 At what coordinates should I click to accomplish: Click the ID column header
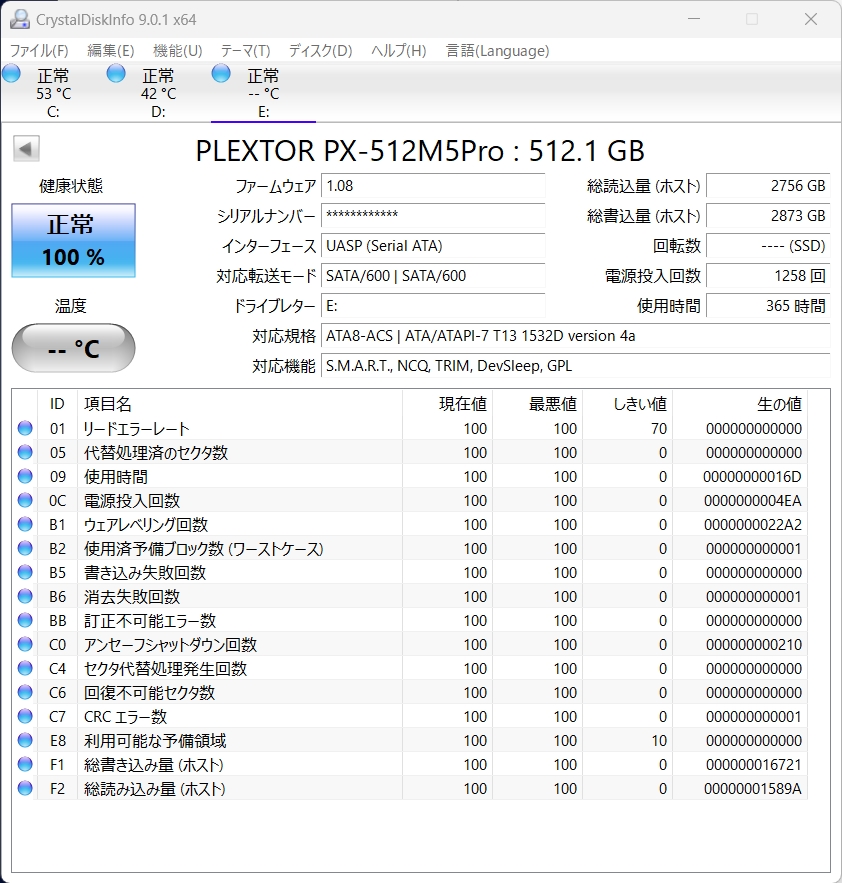pyautogui.click(x=57, y=404)
